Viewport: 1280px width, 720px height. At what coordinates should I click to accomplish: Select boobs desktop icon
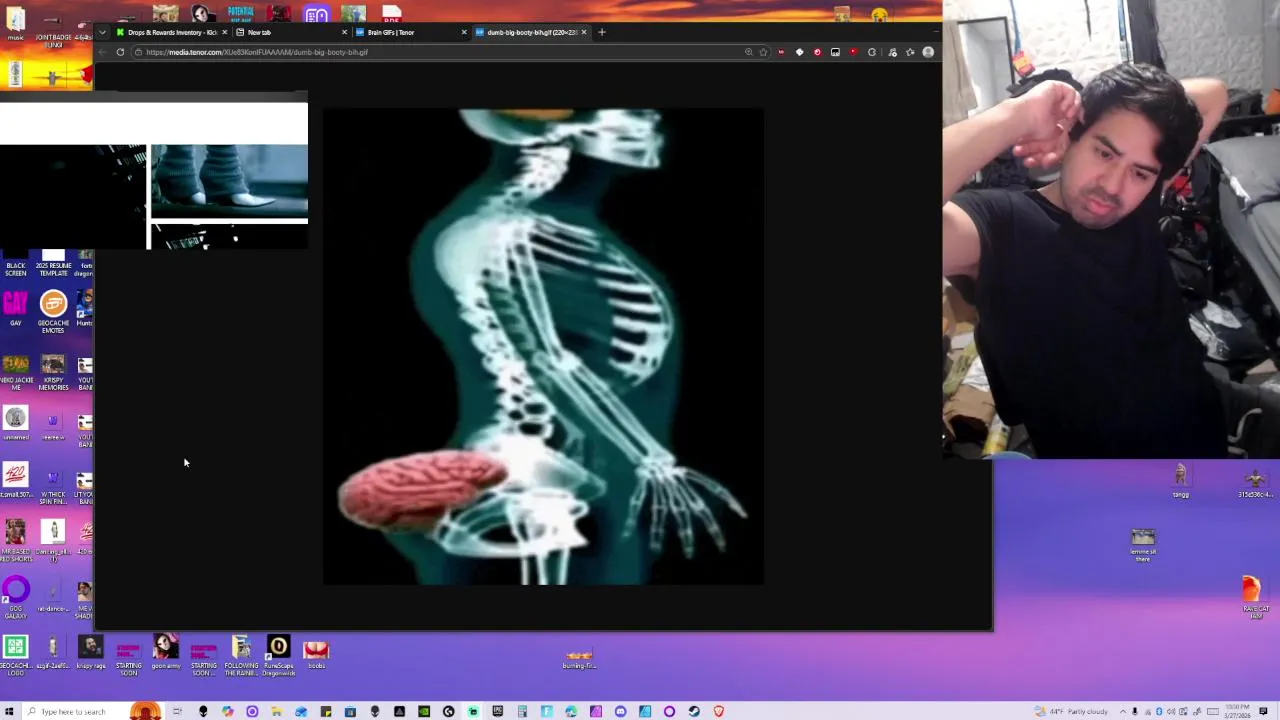coord(316,655)
